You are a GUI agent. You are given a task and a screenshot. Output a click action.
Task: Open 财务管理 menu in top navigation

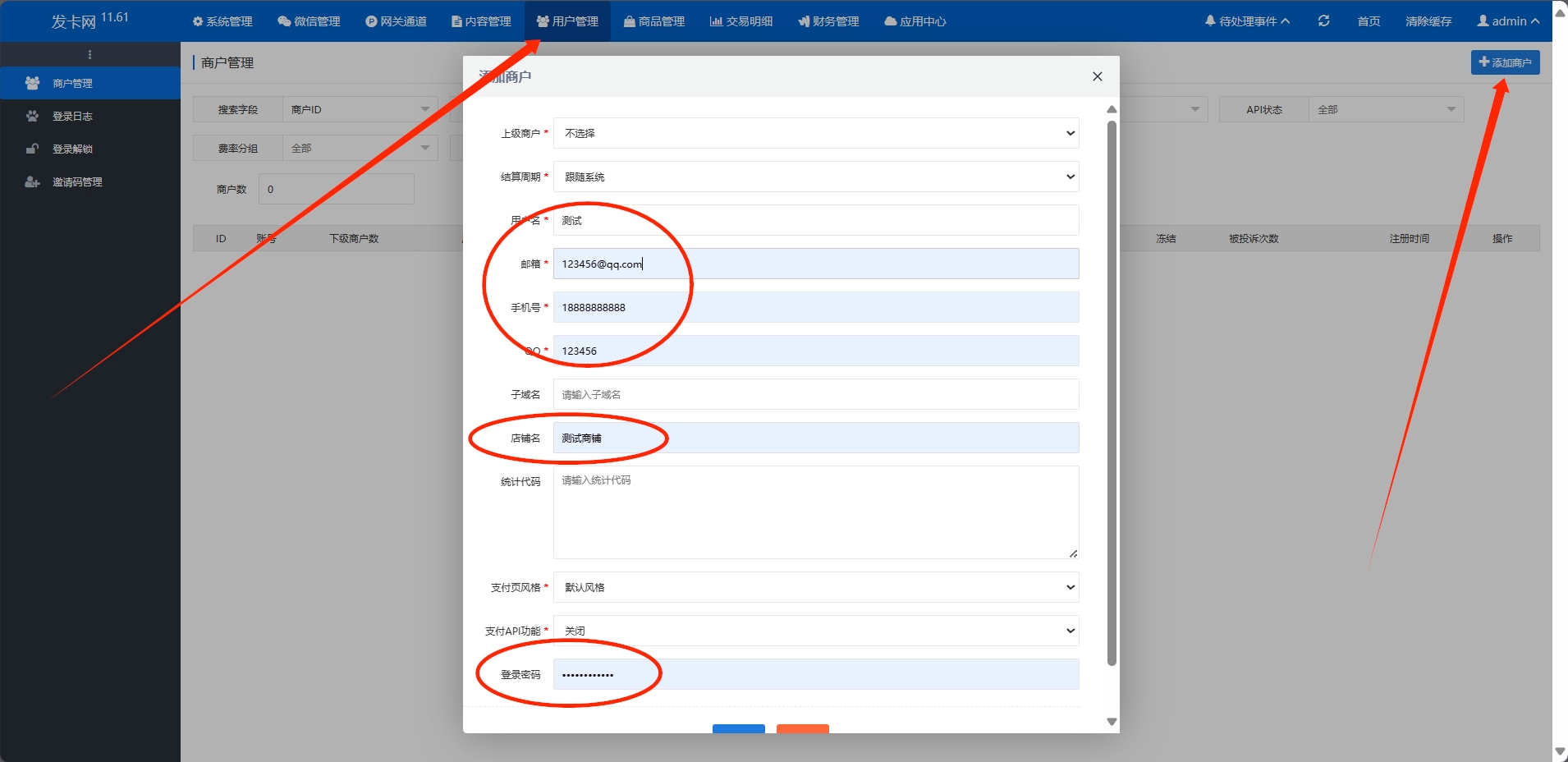coord(828,21)
